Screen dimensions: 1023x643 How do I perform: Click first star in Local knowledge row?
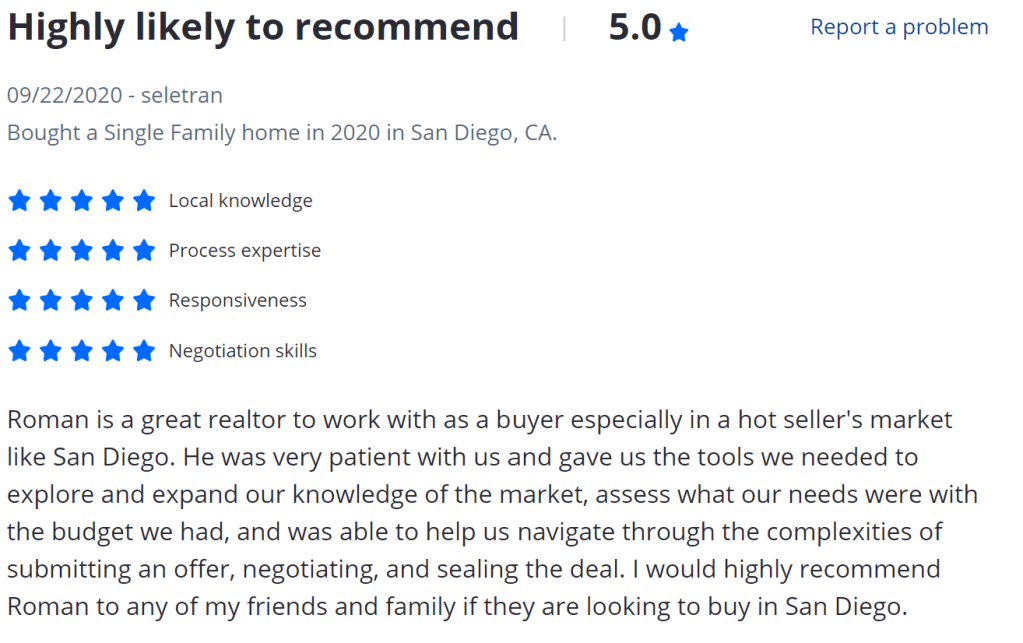pos(19,201)
